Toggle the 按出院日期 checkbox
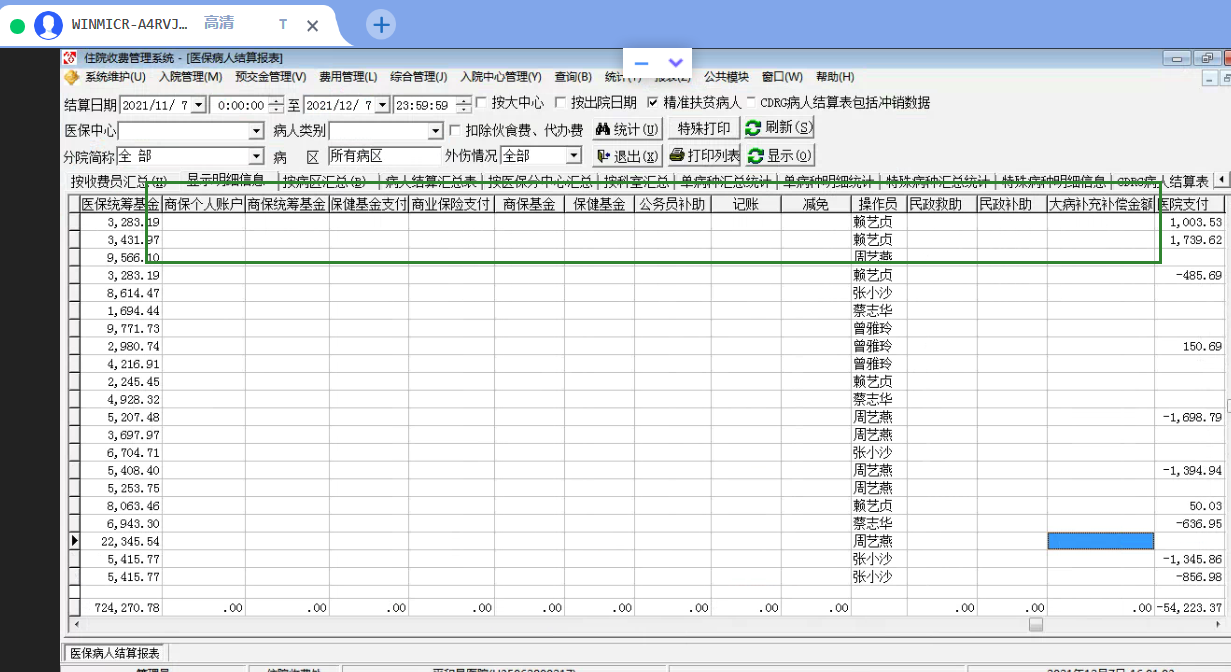This screenshot has height=672, width=1231. [560, 102]
